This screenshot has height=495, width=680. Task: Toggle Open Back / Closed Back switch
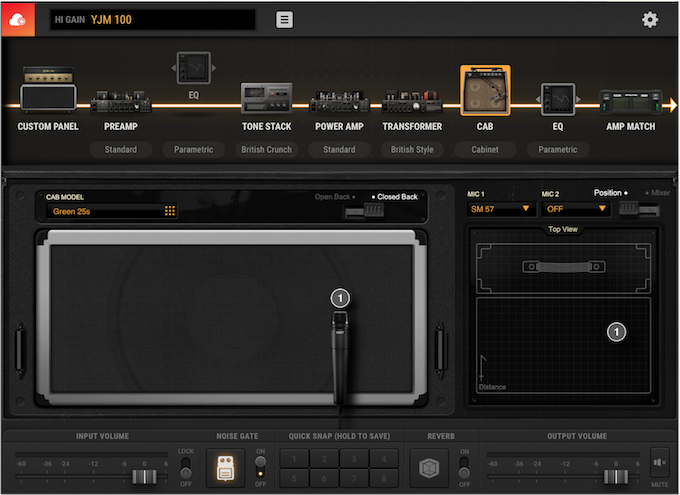(364, 211)
